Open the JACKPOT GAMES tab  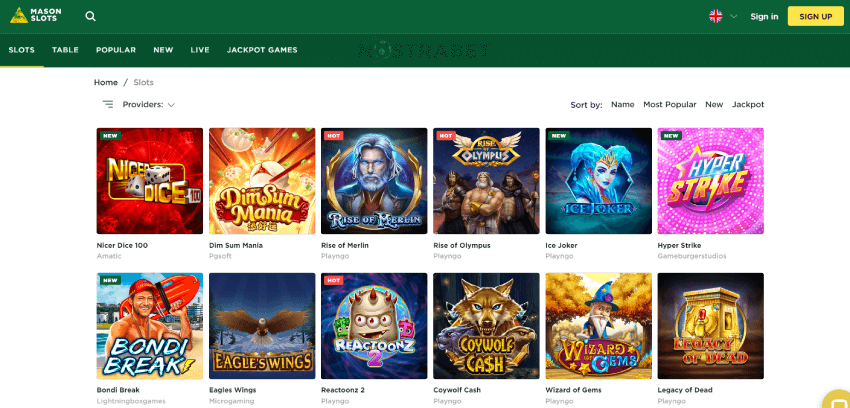coord(262,50)
